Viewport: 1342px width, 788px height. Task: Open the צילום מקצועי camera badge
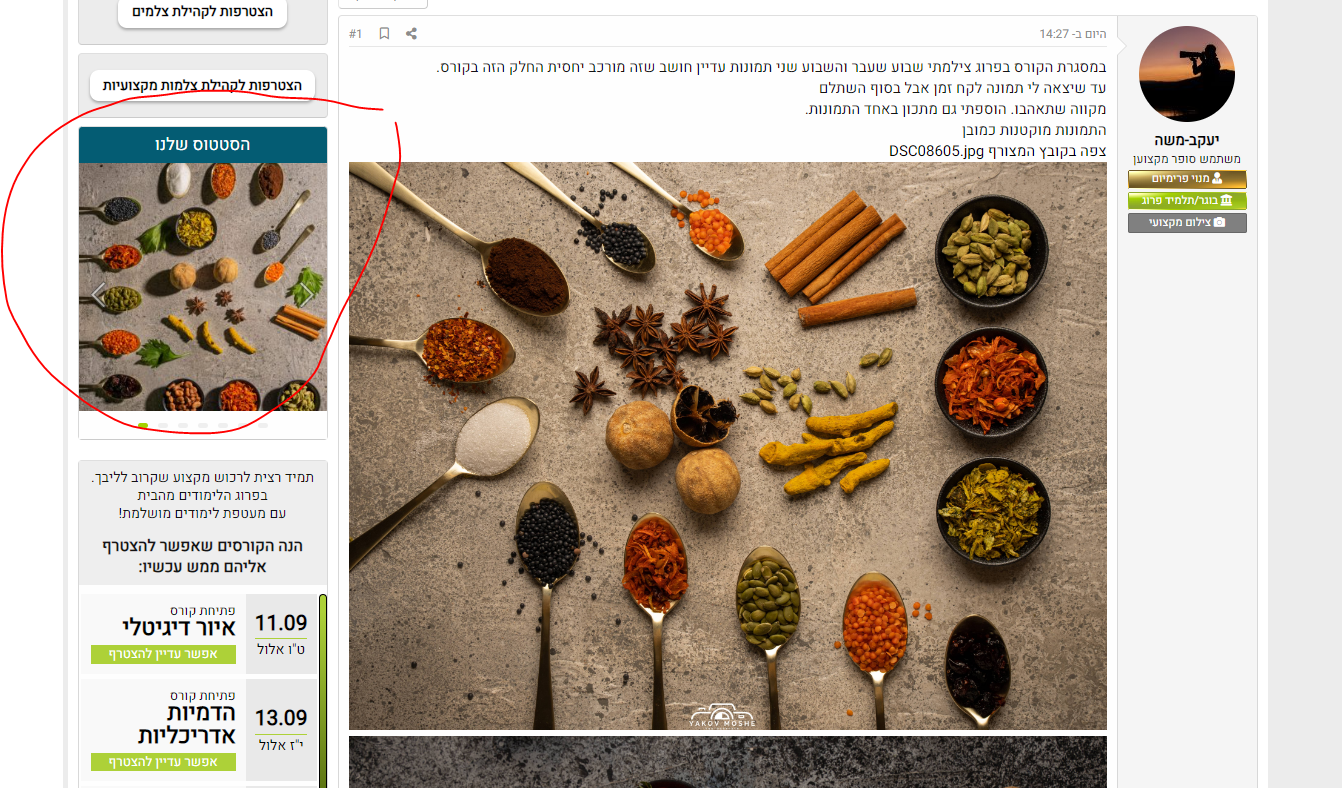coord(1187,222)
